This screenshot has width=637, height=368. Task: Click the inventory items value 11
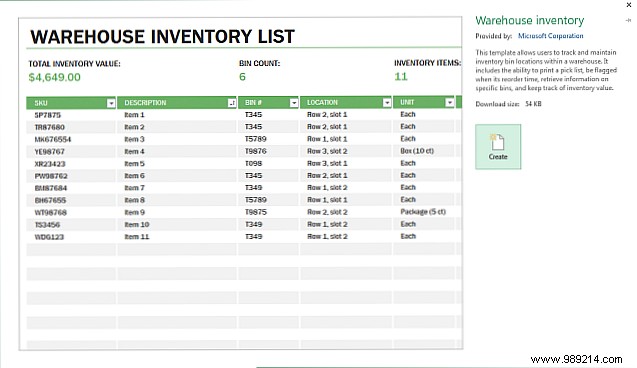[401, 76]
